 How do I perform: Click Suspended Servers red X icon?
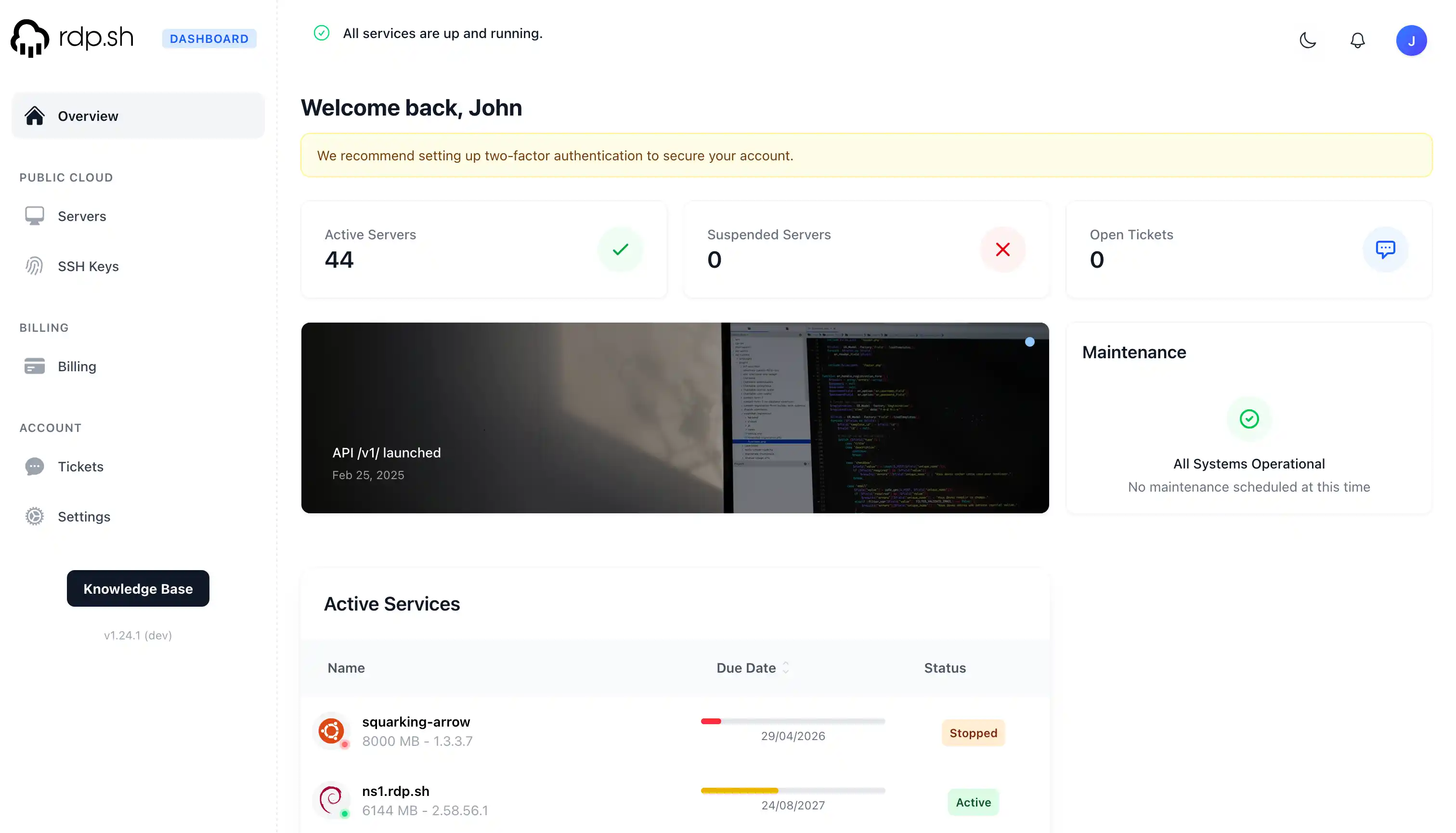point(1002,249)
